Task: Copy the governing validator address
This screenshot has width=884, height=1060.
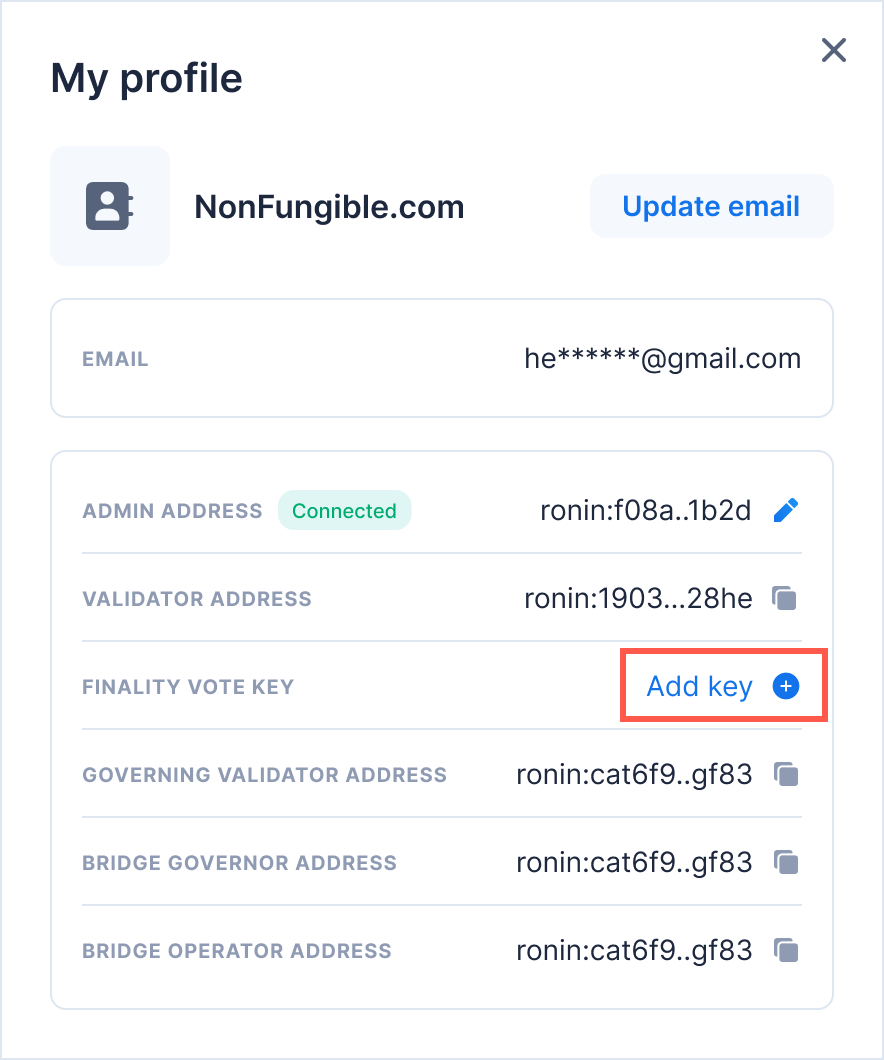Action: click(786, 774)
